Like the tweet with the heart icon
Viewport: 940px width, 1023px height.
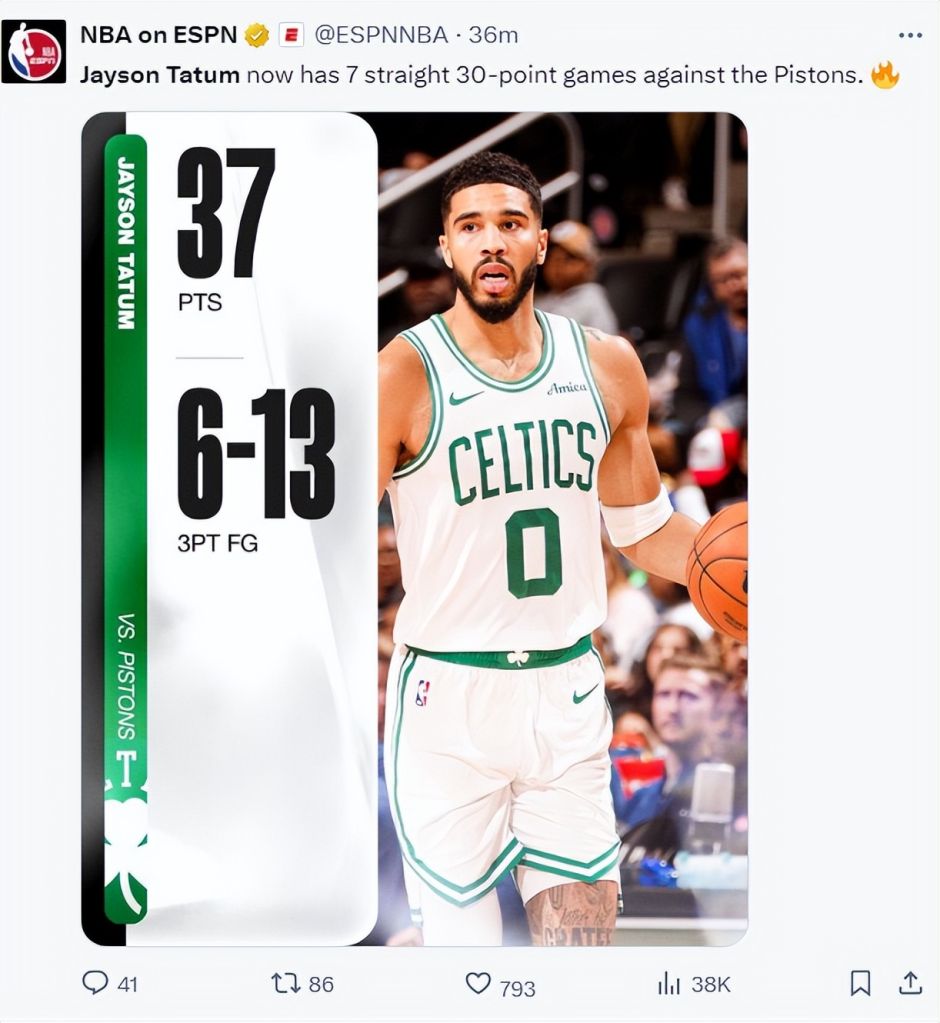478,983
